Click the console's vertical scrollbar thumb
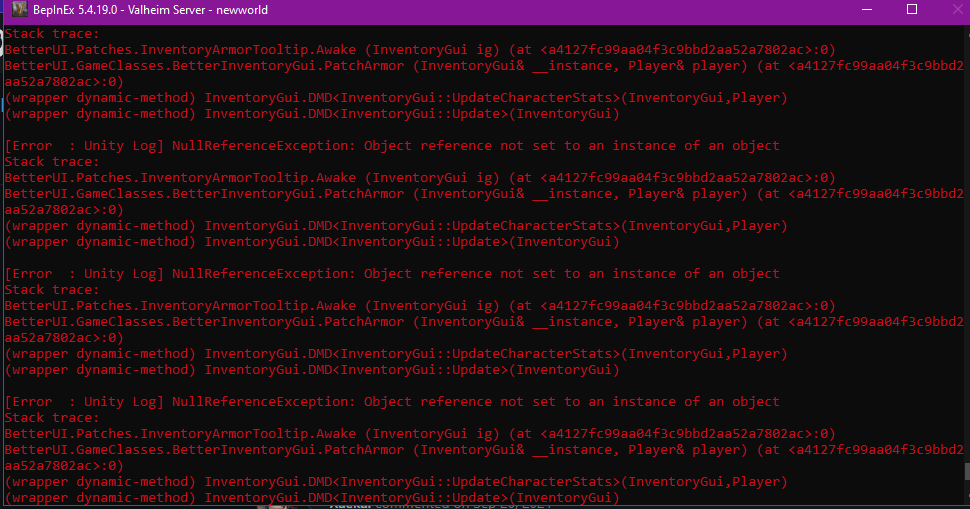The image size is (970, 509). click(x=967, y=471)
